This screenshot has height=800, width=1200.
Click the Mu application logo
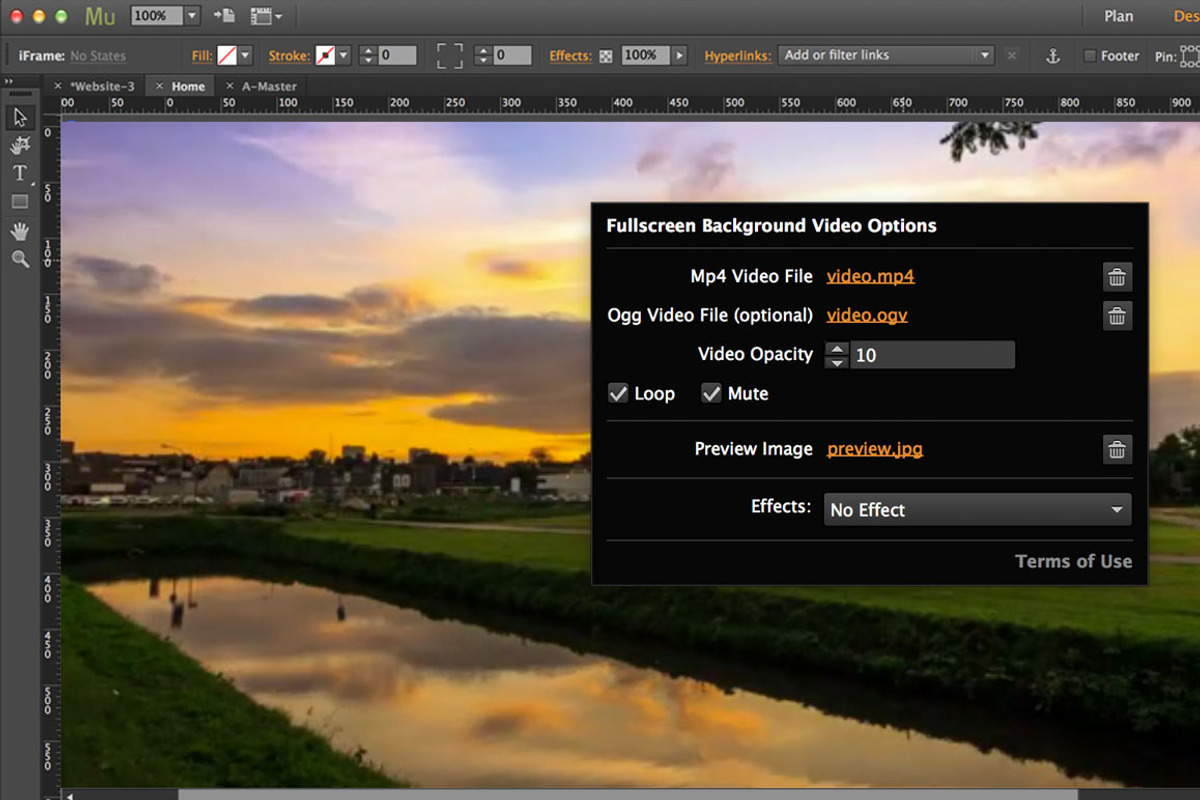click(100, 16)
